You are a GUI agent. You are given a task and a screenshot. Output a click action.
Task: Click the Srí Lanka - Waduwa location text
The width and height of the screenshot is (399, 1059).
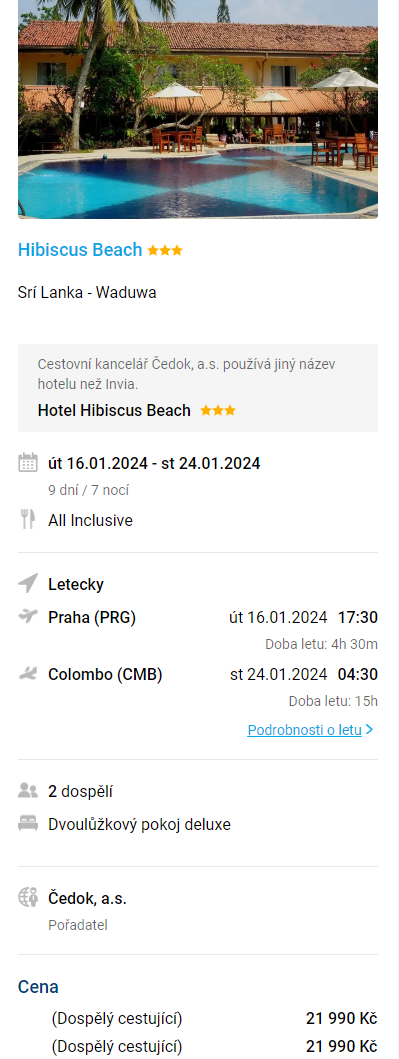(87, 292)
